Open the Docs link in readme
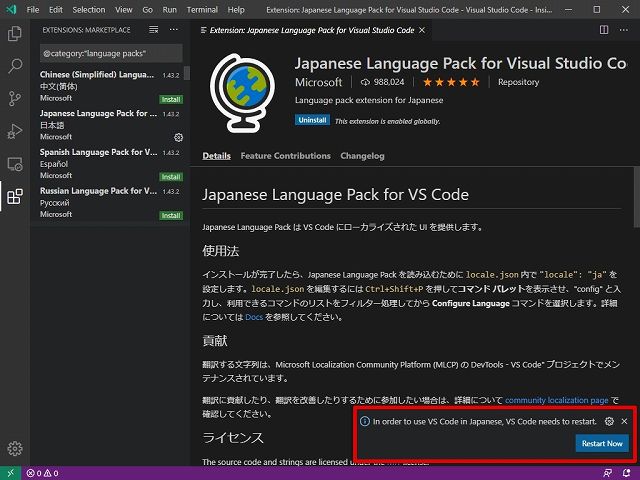Viewport: 640px width, 480px height. click(x=253, y=317)
